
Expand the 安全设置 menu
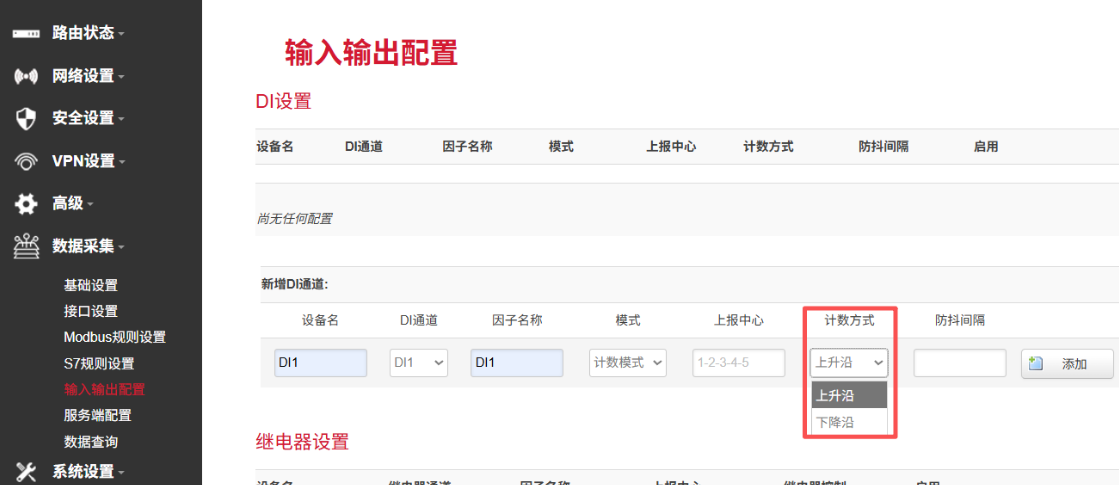pyautogui.click(x=88, y=118)
